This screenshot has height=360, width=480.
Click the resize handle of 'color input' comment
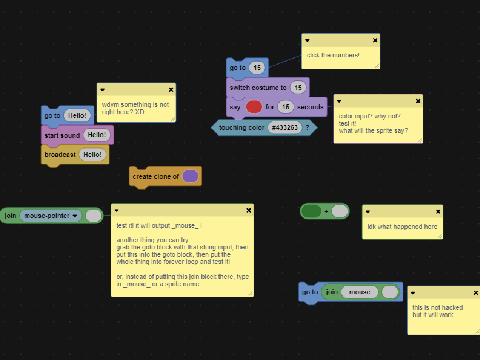pyautogui.click(x=420, y=140)
